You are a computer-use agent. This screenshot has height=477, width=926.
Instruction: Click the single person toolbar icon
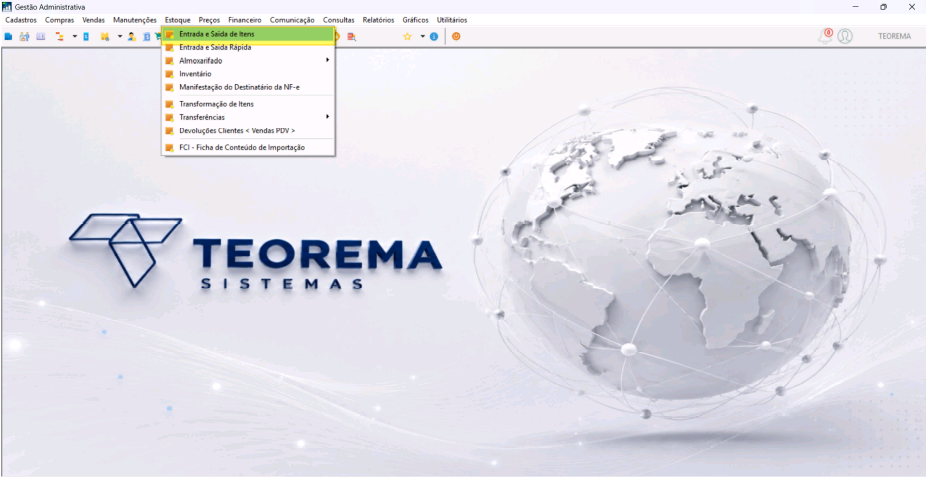[132, 37]
